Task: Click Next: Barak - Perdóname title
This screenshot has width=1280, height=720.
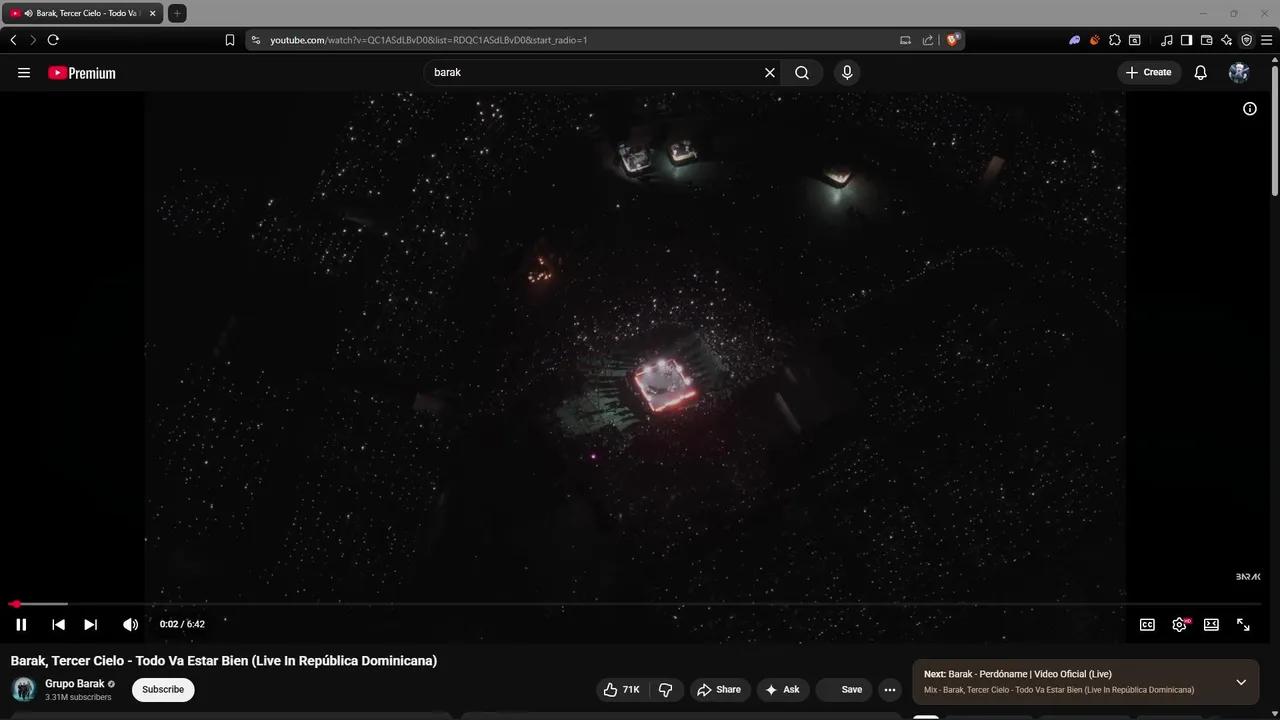Action: 1018,674
